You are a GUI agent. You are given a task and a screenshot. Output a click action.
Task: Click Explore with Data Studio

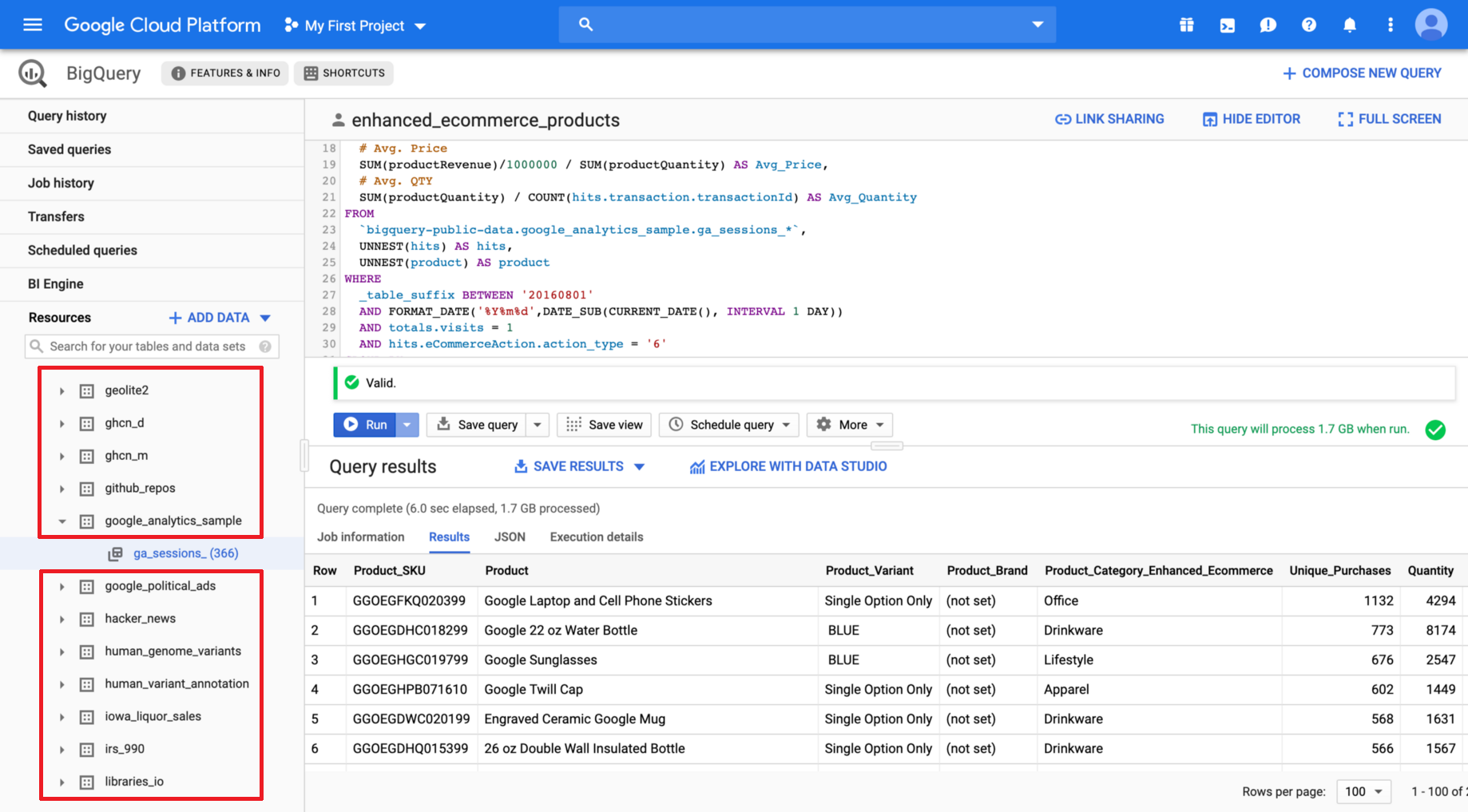click(788, 466)
